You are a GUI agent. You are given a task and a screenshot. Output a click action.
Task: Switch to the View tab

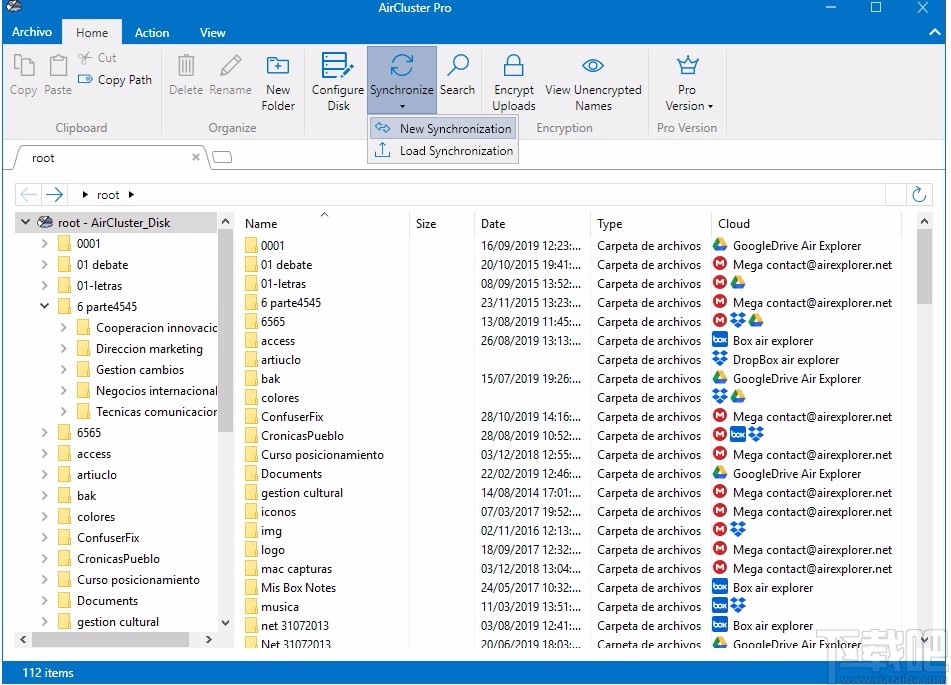pyautogui.click(x=212, y=32)
